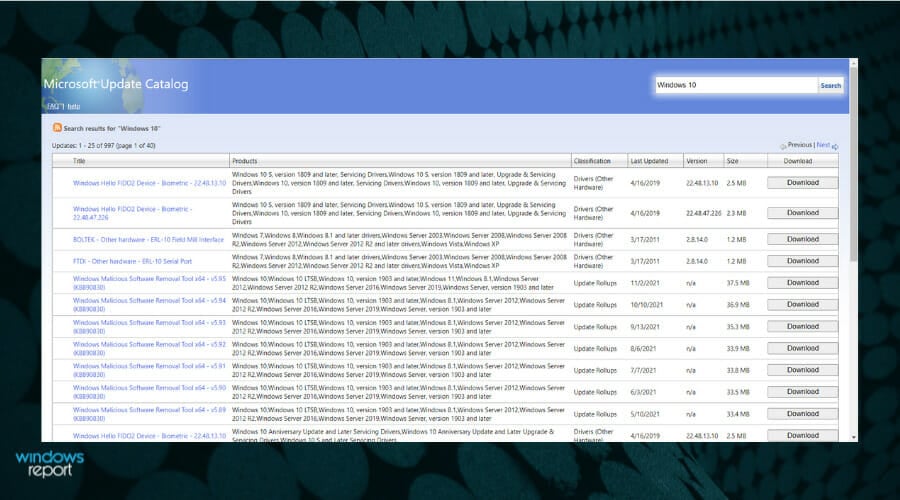Sort by the Products column header
This screenshot has width=900, height=500.
coord(245,161)
